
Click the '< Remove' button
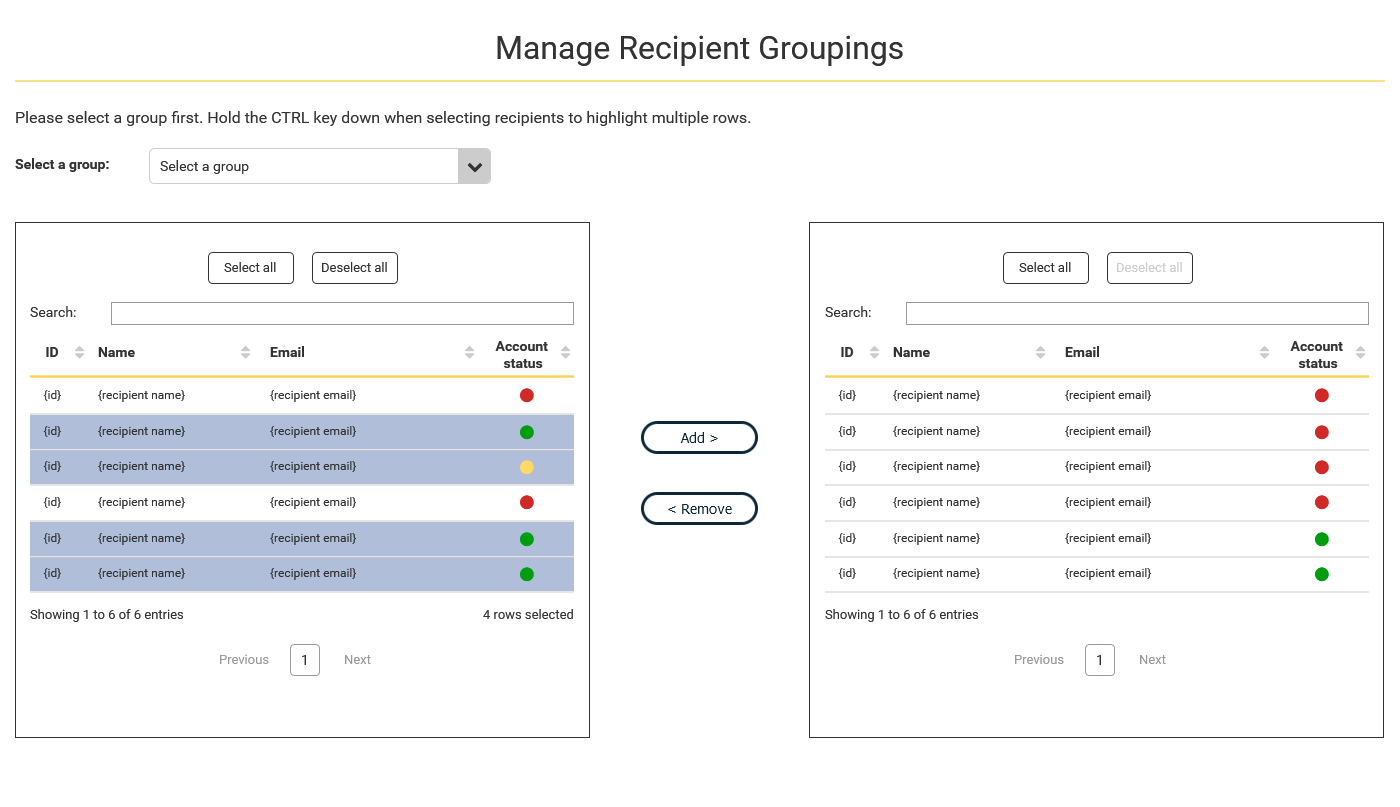point(699,508)
